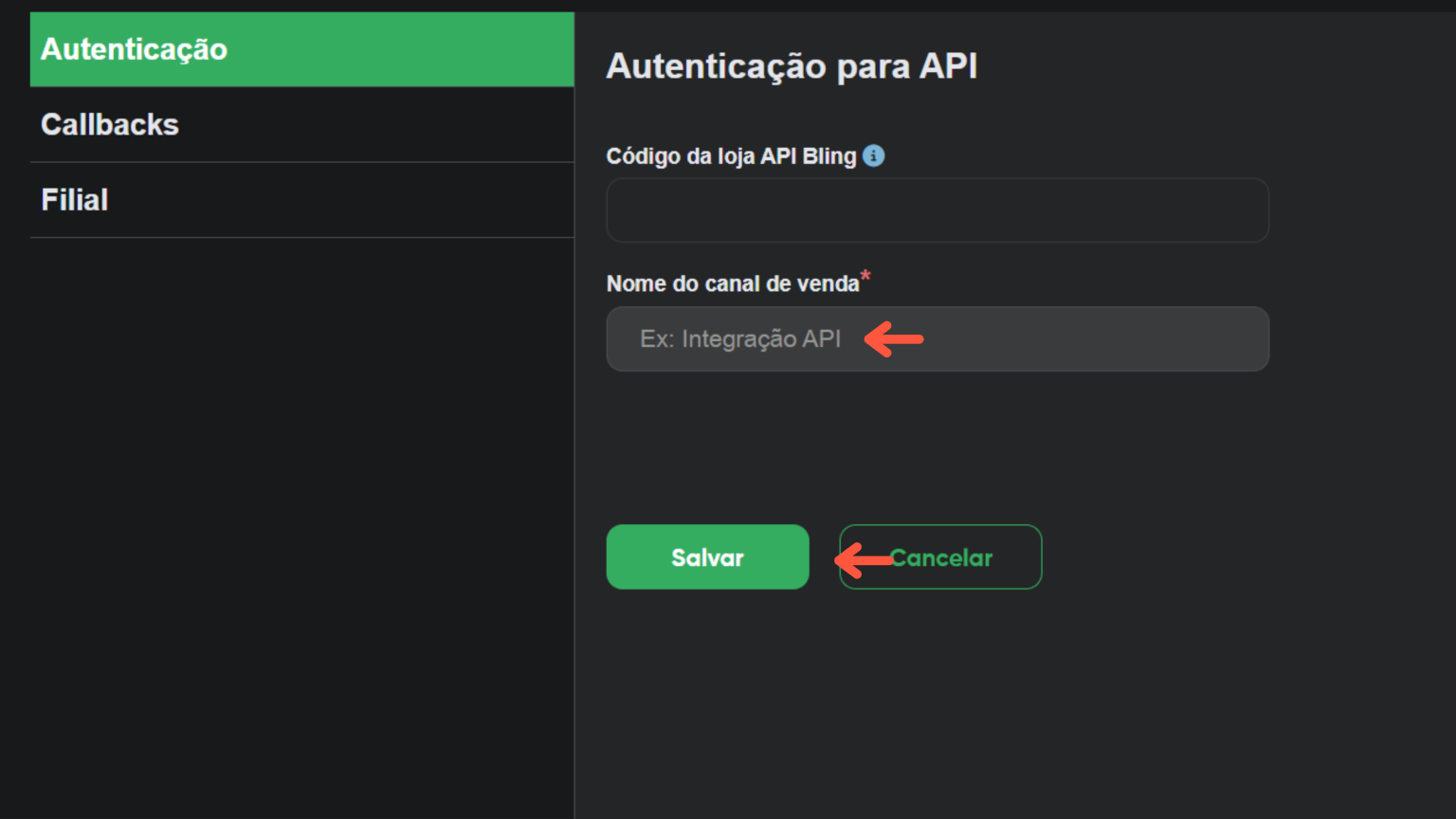Click inside the field showing Ex: Integração API placeholder
The image size is (1456, 819).
tap(937, 338)
